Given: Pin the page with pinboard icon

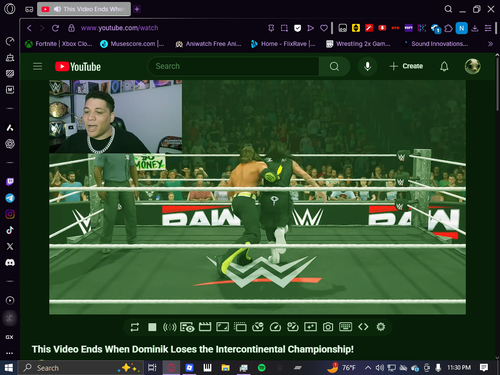Looking at the screenshot, I should click(271, 28).
